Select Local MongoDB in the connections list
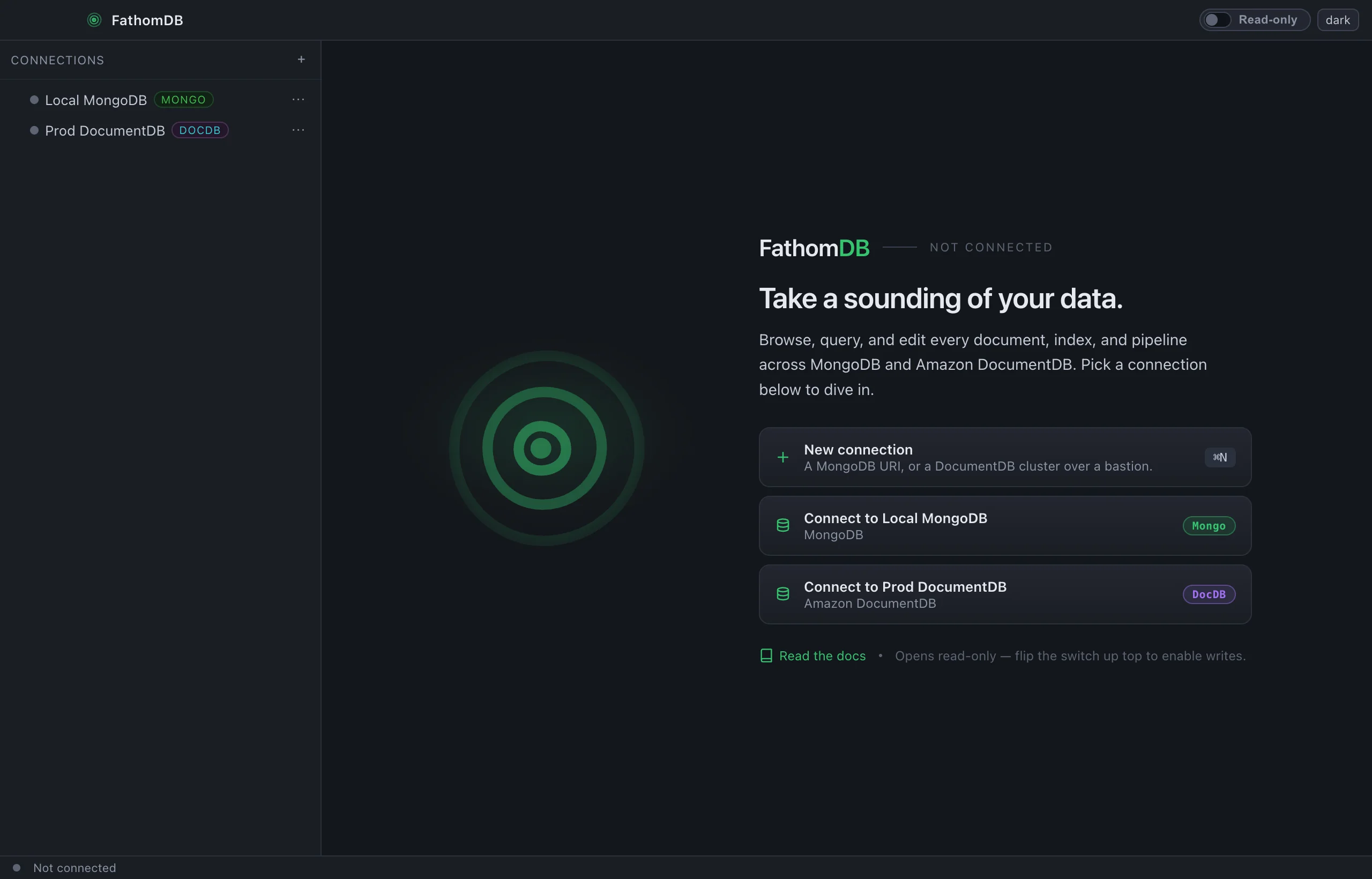Image resolution: width=1372 pixels, height=879 pixels. pos(160,100)
